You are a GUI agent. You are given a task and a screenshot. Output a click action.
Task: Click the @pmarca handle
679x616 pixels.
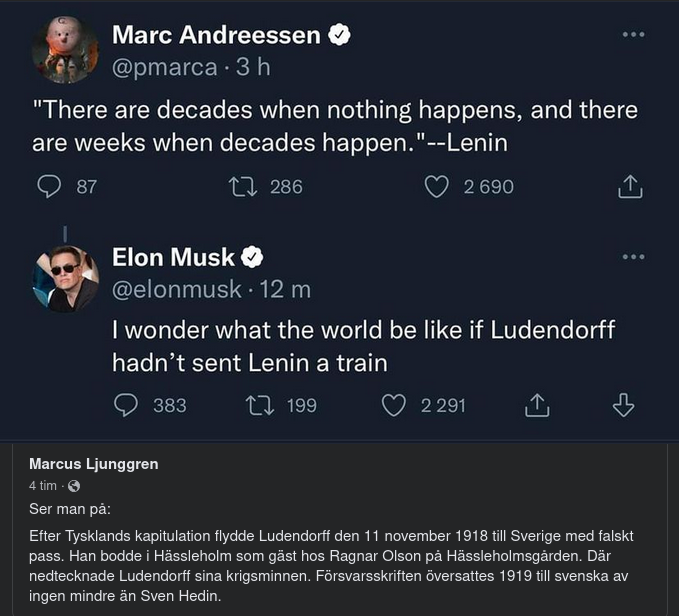point(164,67)
